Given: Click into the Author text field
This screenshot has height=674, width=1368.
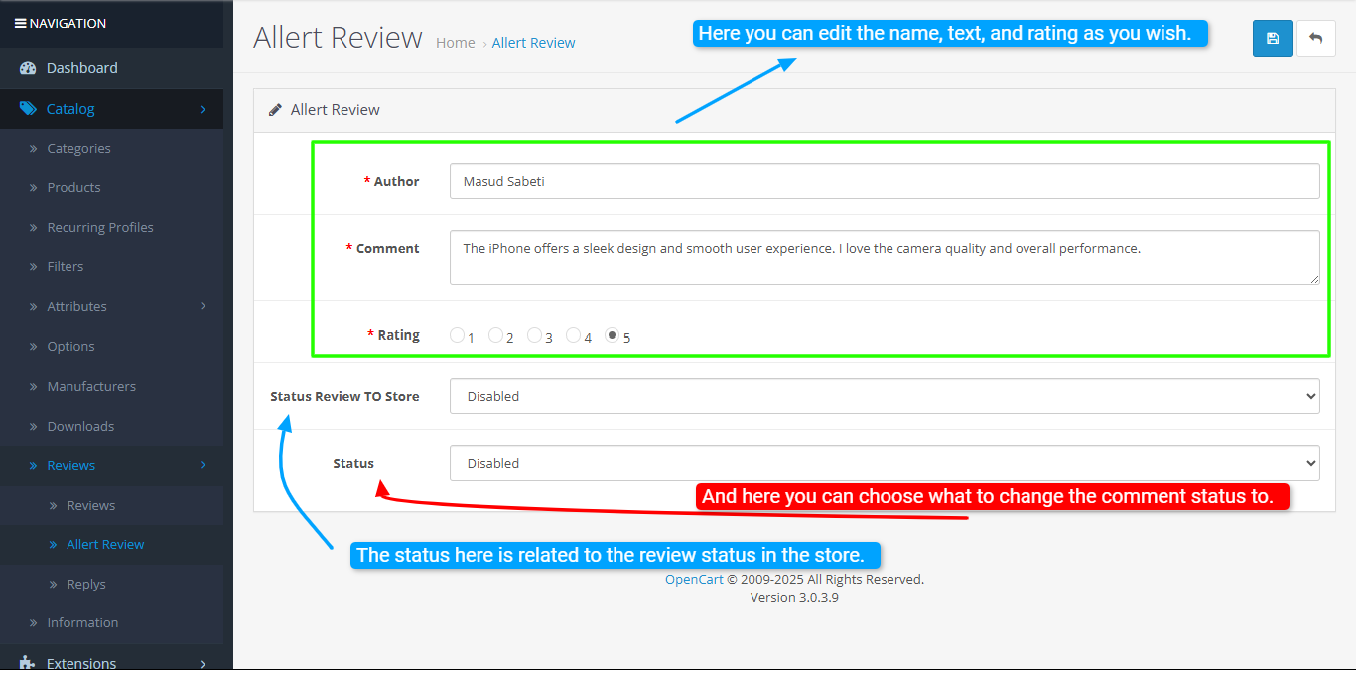Looking at the screenshot, I should pyautogui.click(x=884, y=181).
